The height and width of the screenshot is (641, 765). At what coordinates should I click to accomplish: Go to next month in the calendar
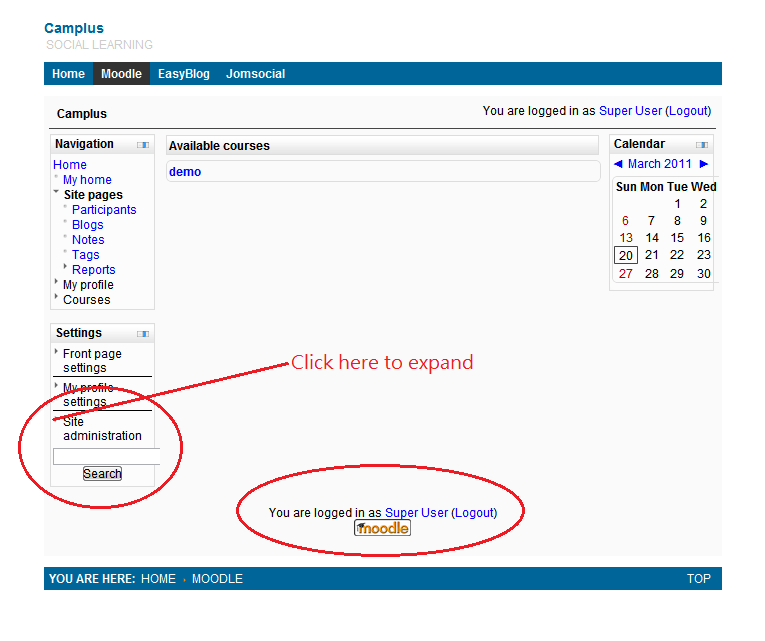click(x=704, y=164)
